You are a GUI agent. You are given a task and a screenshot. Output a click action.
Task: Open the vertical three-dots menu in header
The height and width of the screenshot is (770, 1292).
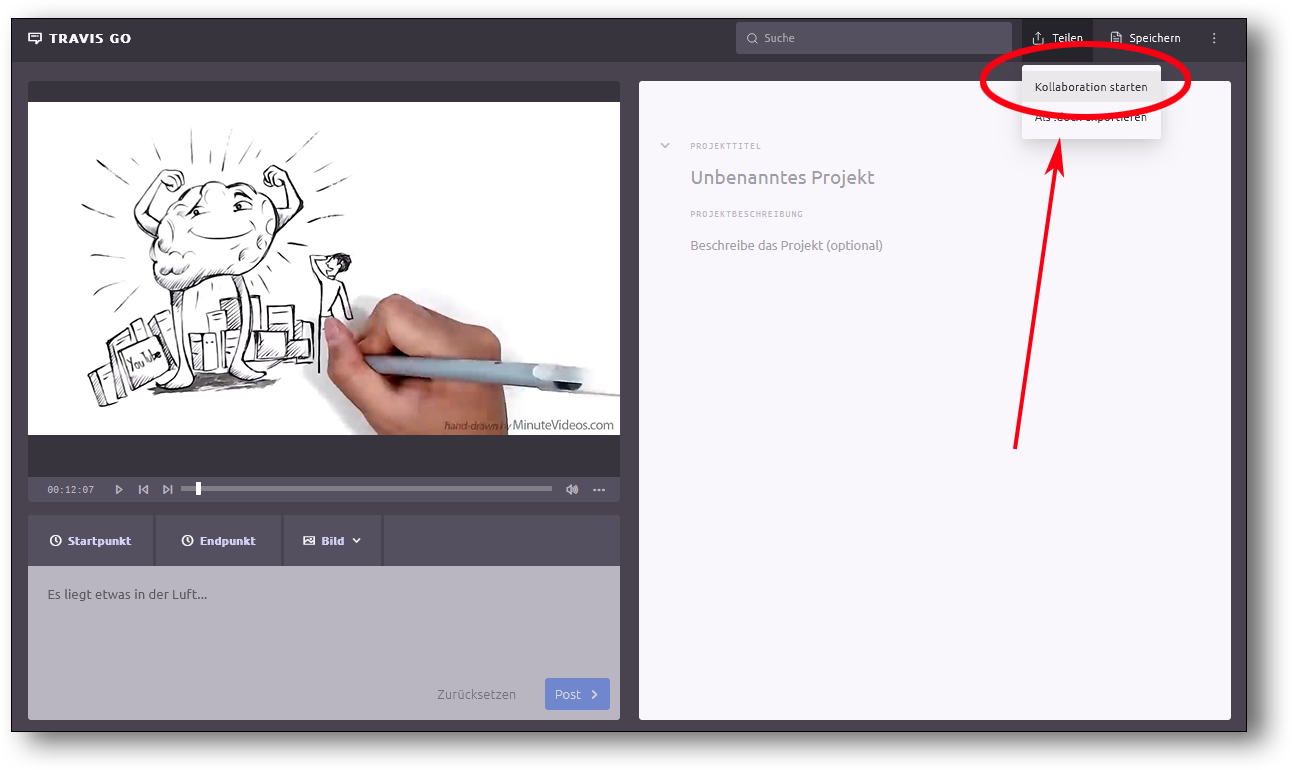(1214, 39)
